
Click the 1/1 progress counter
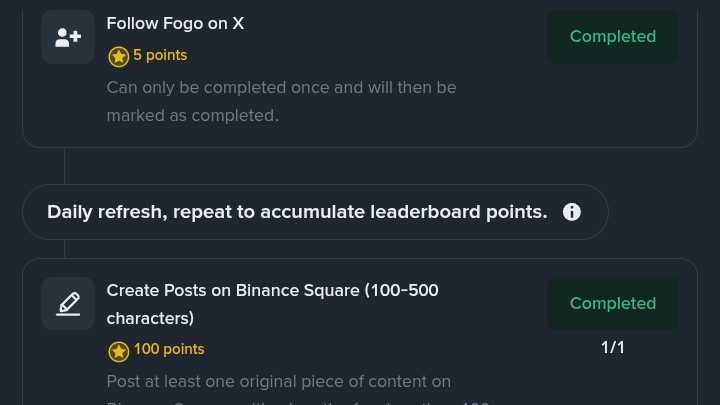click(x=612, y=347)
